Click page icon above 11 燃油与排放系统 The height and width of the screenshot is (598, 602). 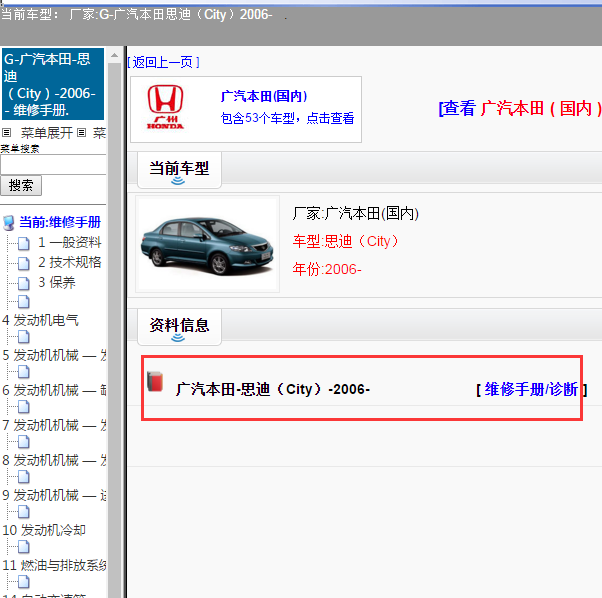coord(23,546)
